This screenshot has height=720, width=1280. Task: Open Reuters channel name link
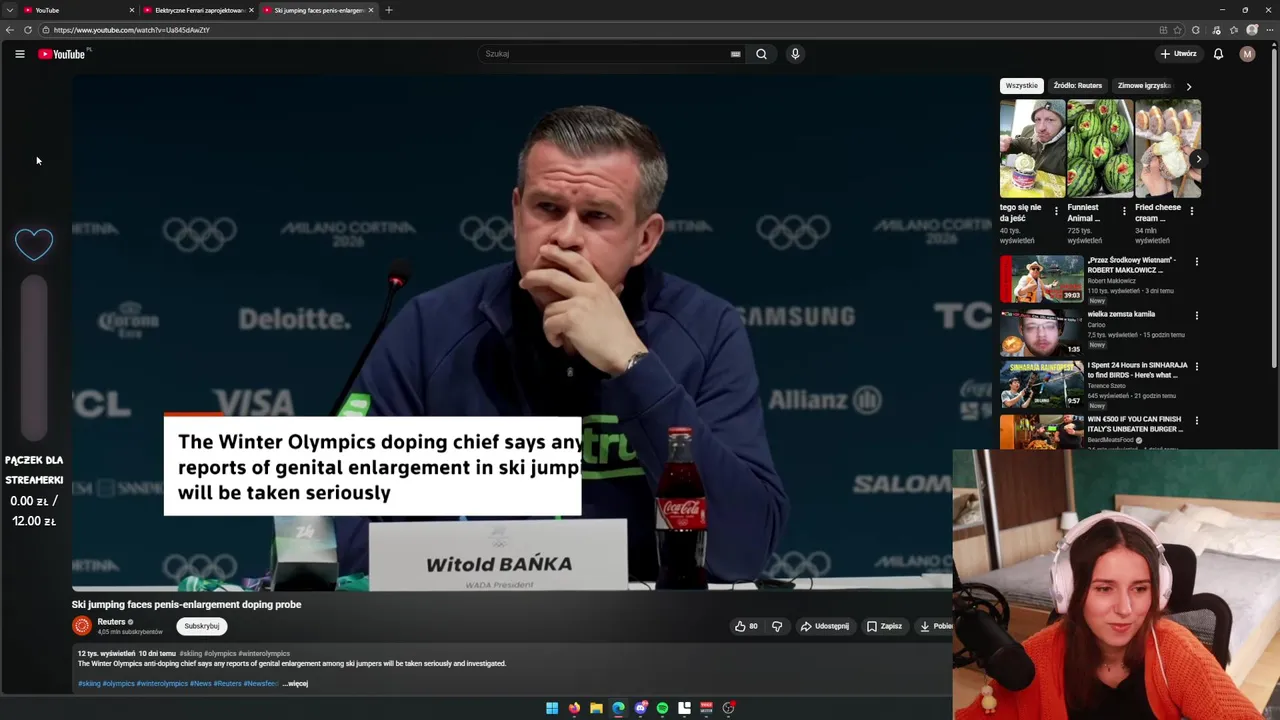pos(111,622)
